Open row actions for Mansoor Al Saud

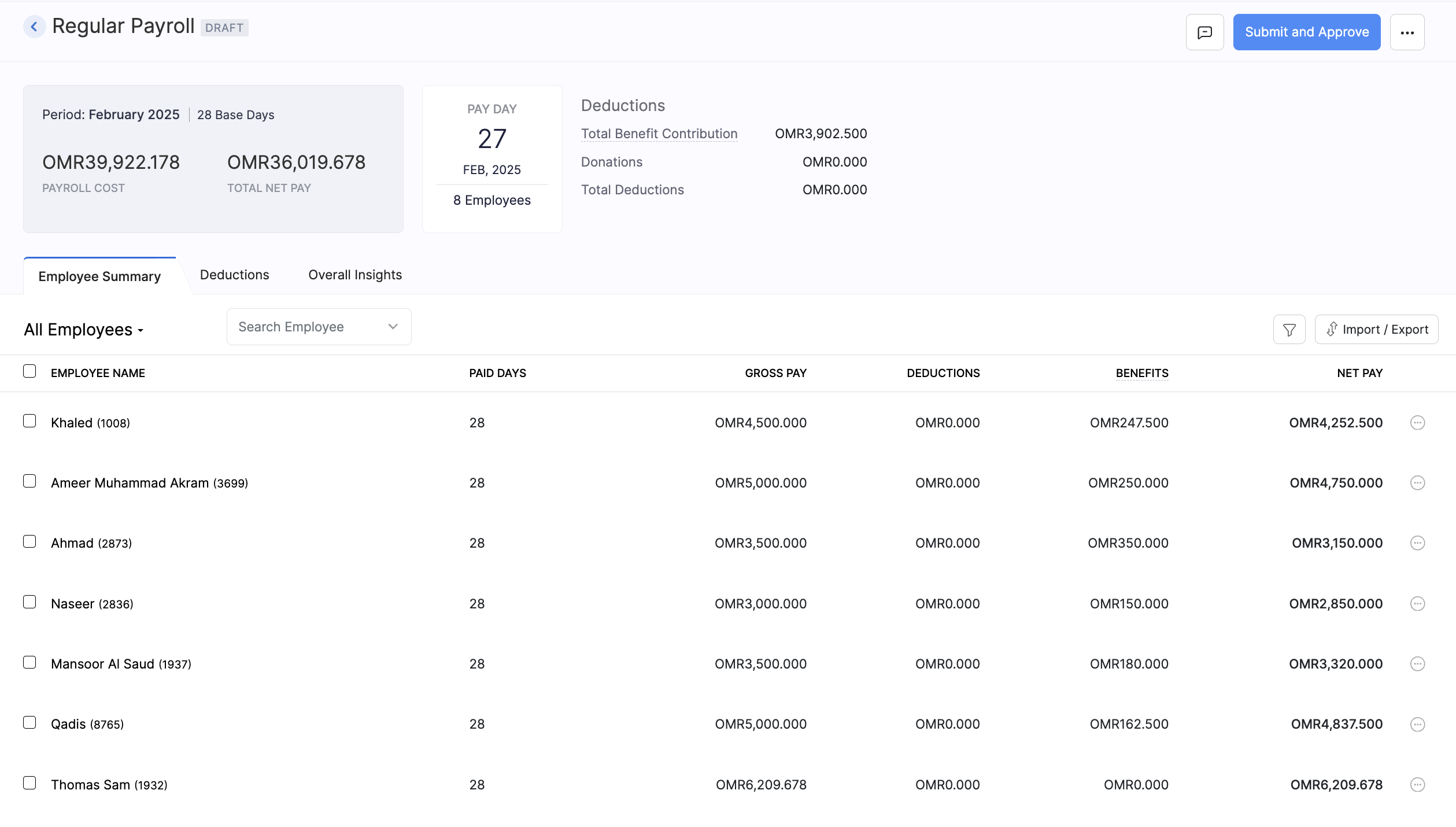click(x=1418, y=663)
